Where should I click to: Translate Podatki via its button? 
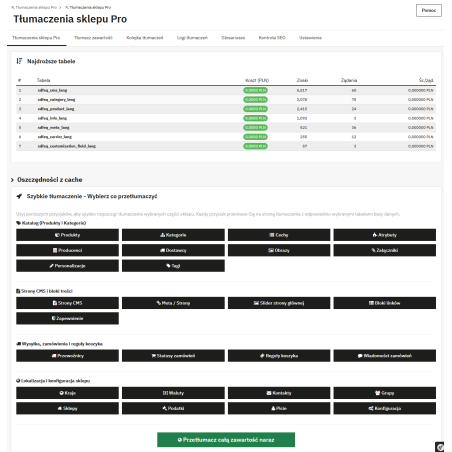pos(173,408)
